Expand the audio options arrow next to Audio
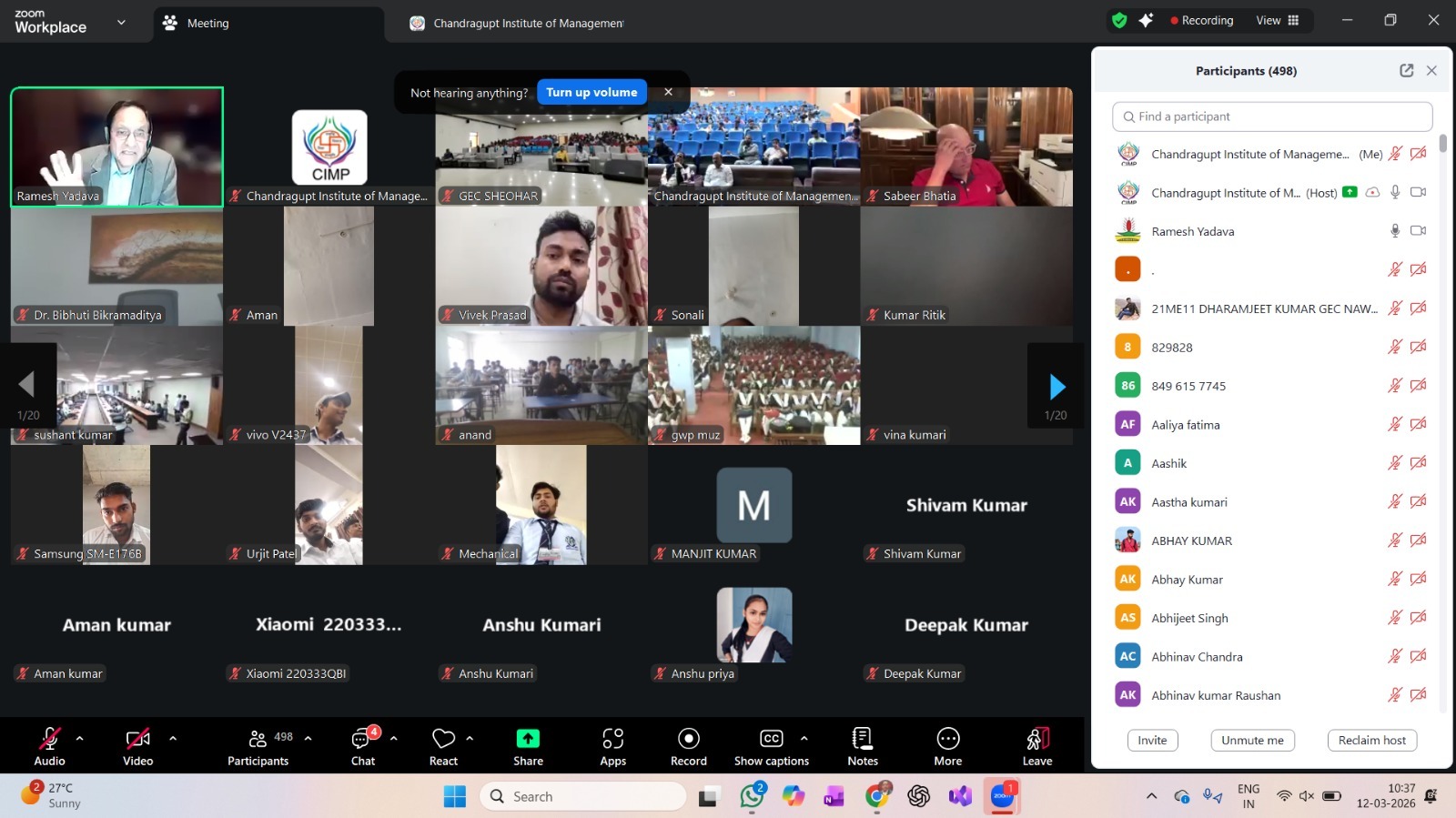The width and height of the screenshot is (1456, 818). 80,738
